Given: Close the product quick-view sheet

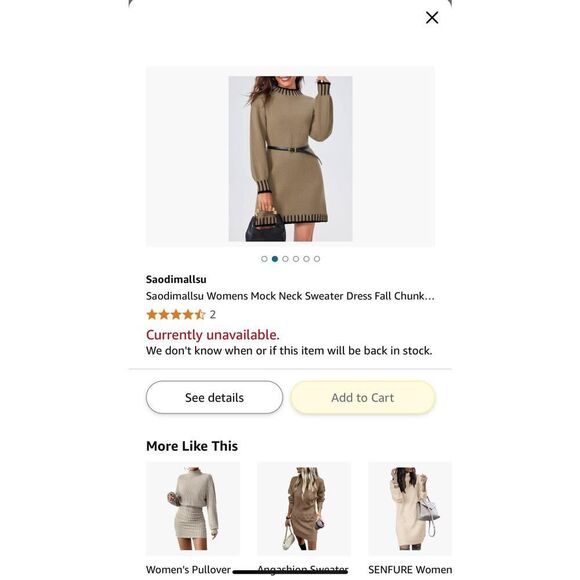Looking at the screenshot, I should (x=432, y=17).
